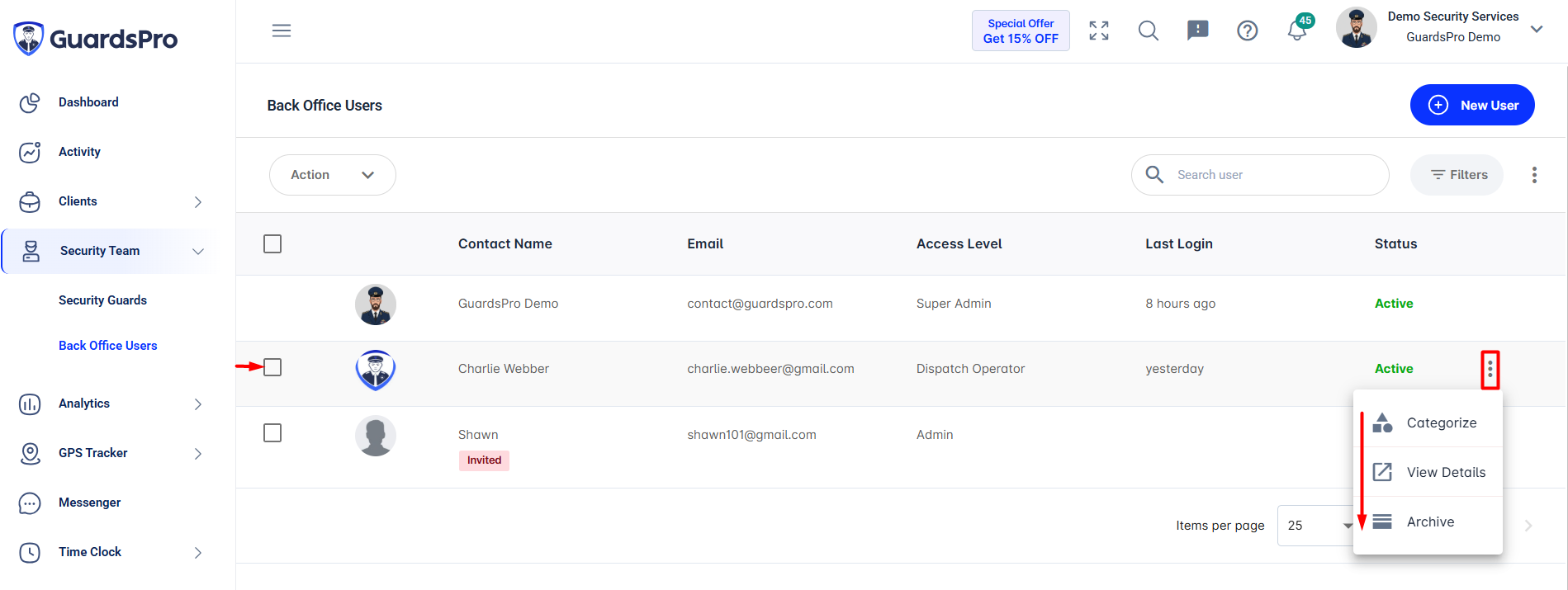1568x590 pixels.
Task: Focus the Search user field
Action: pos(1260,175)
